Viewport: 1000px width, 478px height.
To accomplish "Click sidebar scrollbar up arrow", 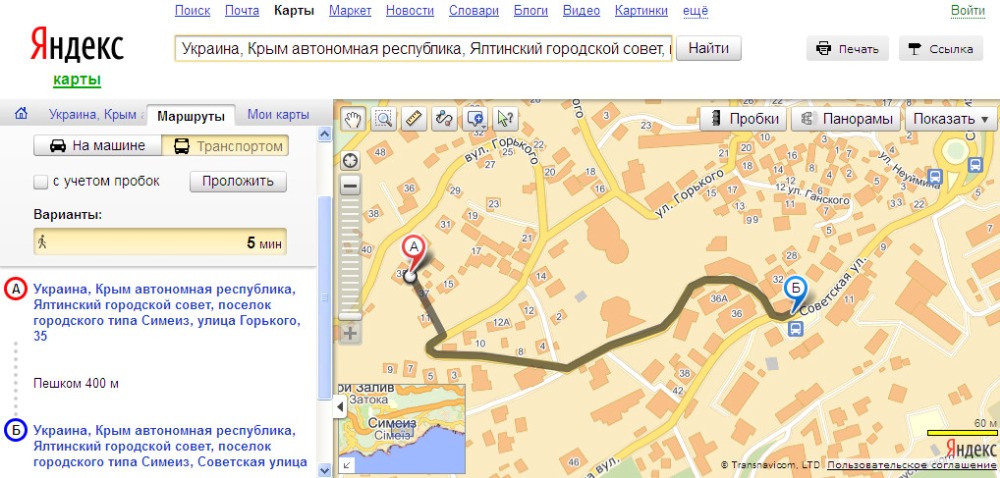I will pyautogui.click(x=325, y=134).
